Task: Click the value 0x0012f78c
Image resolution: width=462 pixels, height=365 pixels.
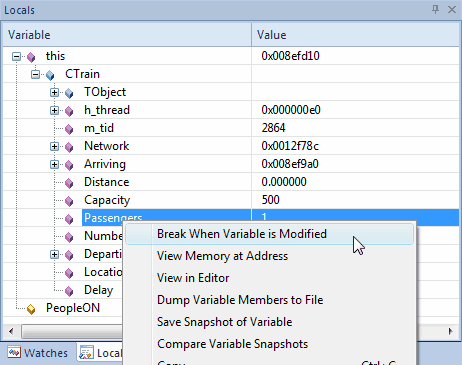Action: tap(290, 146)
